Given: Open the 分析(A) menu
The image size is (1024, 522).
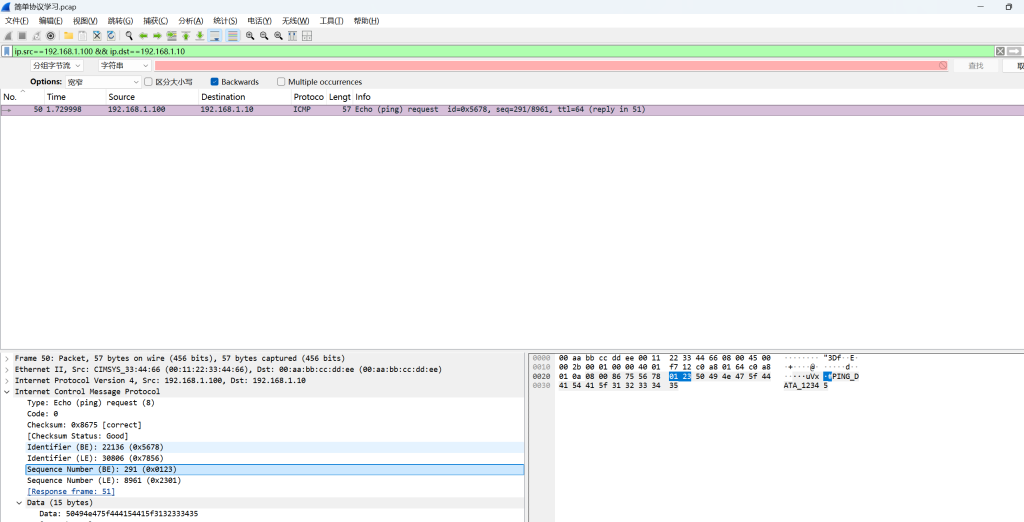Looking at the screenshot, I should 190,21.
